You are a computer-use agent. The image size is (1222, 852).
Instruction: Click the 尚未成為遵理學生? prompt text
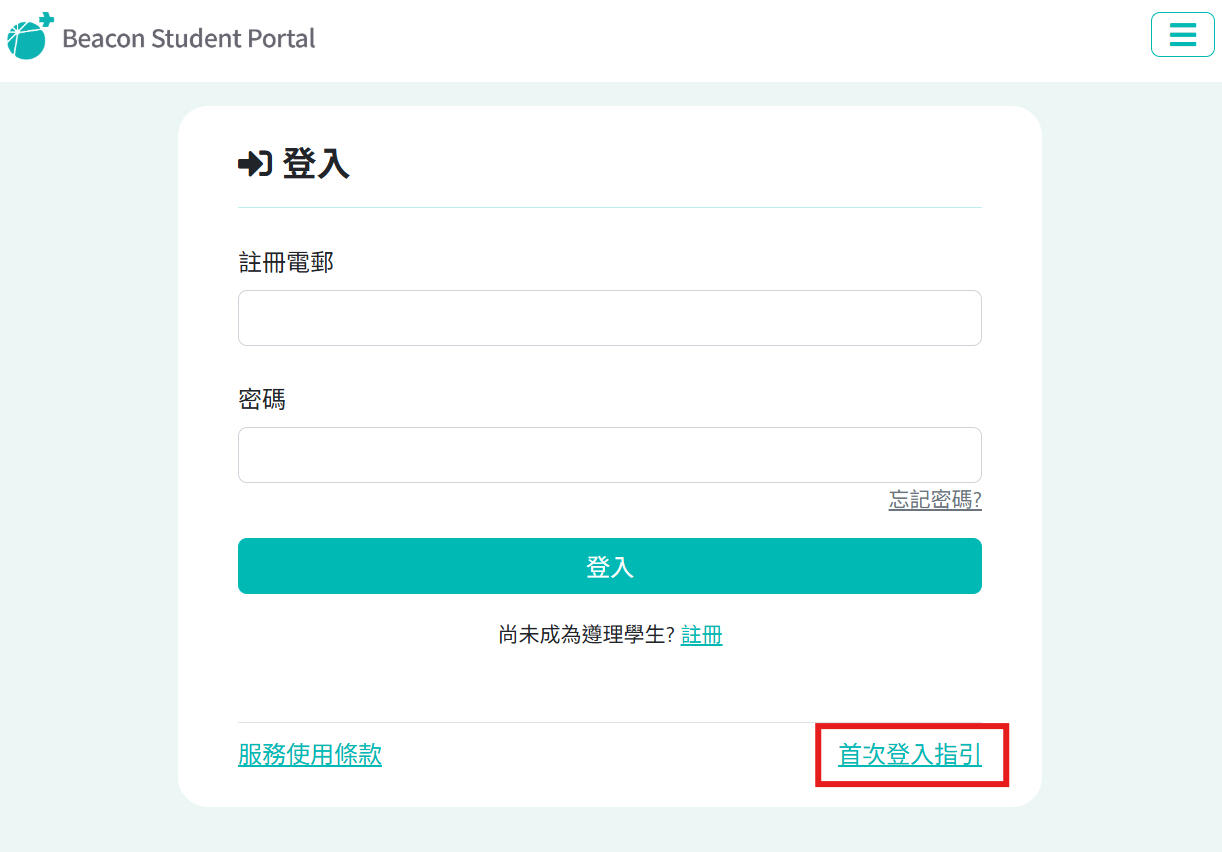[587, 635]
